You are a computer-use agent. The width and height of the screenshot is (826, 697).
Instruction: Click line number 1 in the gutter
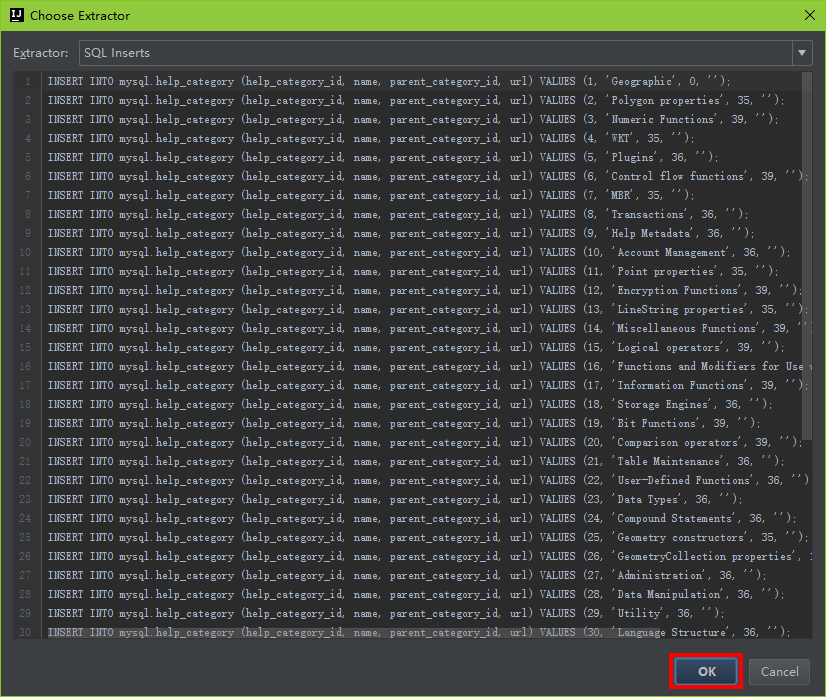pos(28,81)
